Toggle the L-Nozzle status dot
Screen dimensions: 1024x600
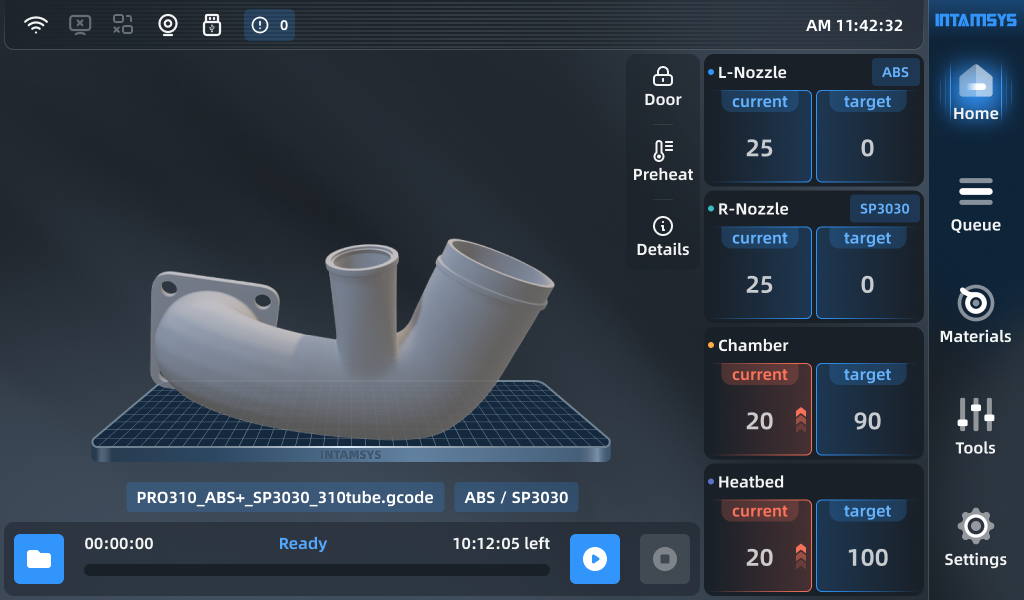pyautogui.click(x=712, y=71)
